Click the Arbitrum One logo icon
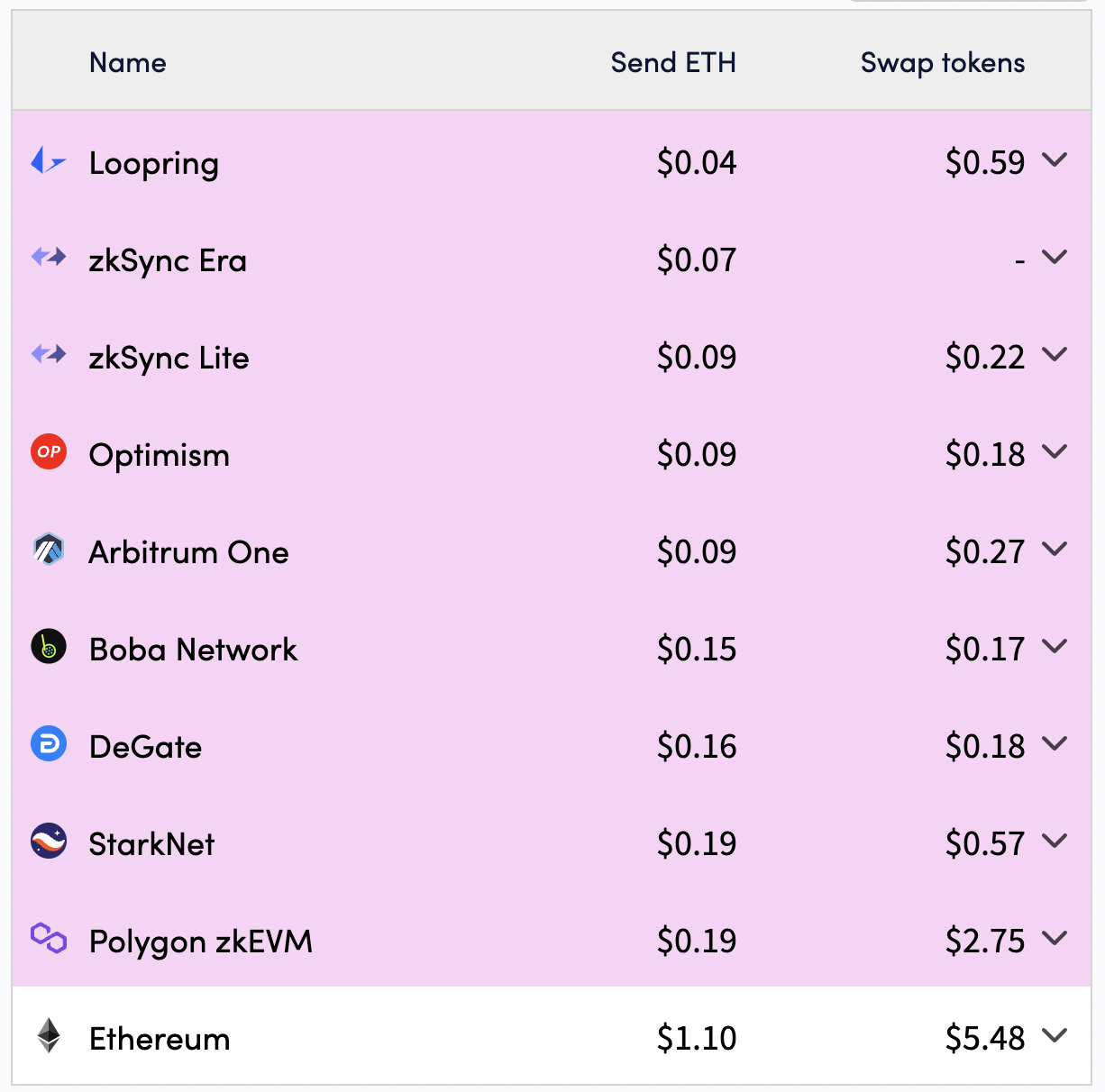Screen dimensions: 1105x1092 click(49, 549)
